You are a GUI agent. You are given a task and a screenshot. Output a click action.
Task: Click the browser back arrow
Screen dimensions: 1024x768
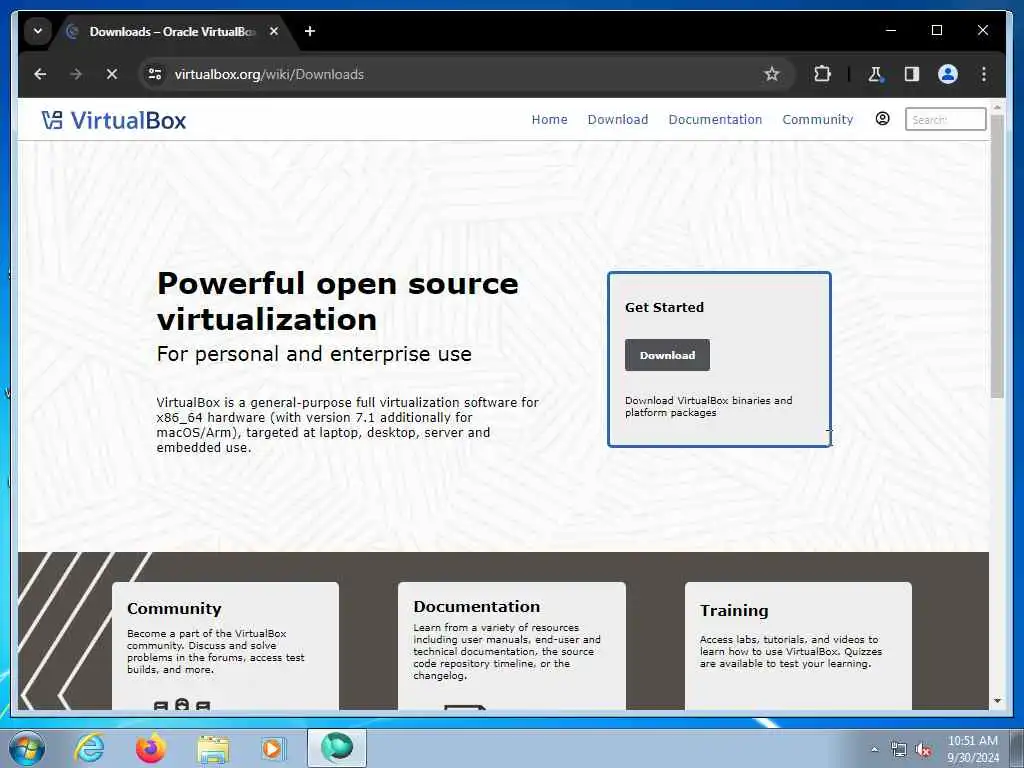point(40,74)
